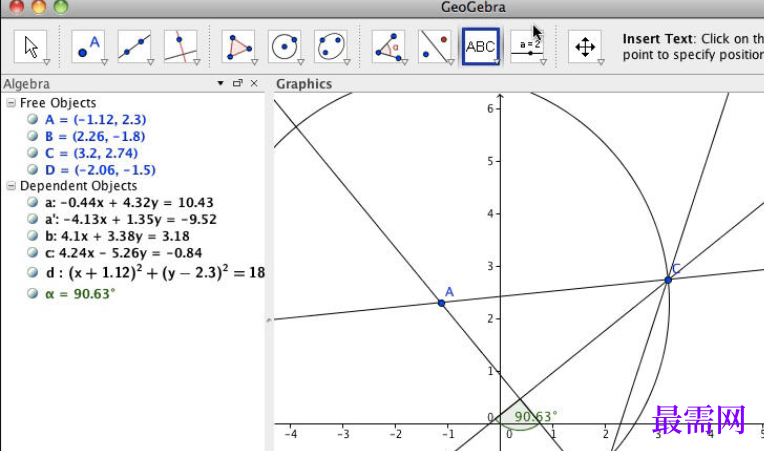Toggle visibility of line a'
764x451 pixels.
click(x=33, y=219)
